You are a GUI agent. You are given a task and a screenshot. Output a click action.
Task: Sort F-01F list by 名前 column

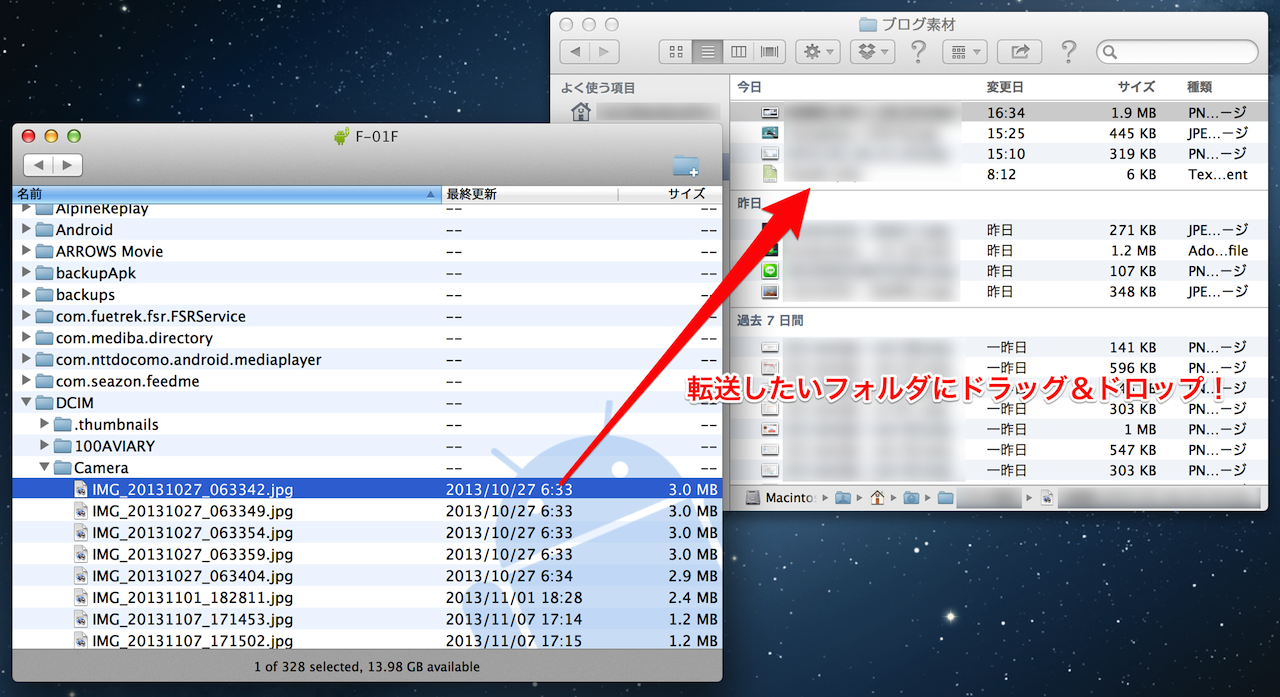click(227, 194)
